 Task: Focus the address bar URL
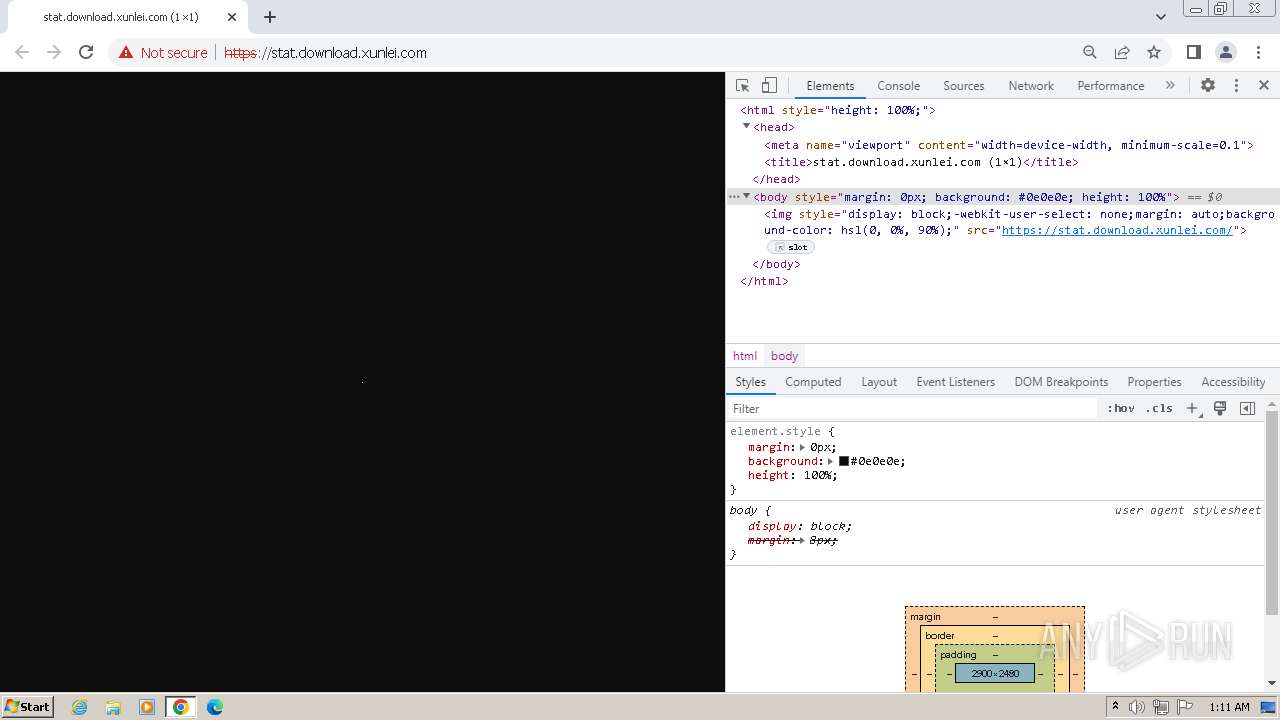325,53
